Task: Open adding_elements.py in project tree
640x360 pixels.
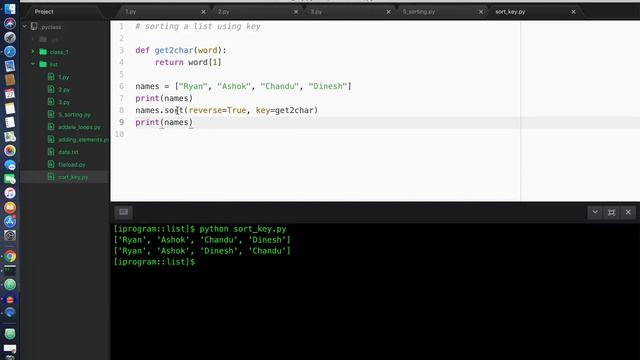Action: coord(83,140)
